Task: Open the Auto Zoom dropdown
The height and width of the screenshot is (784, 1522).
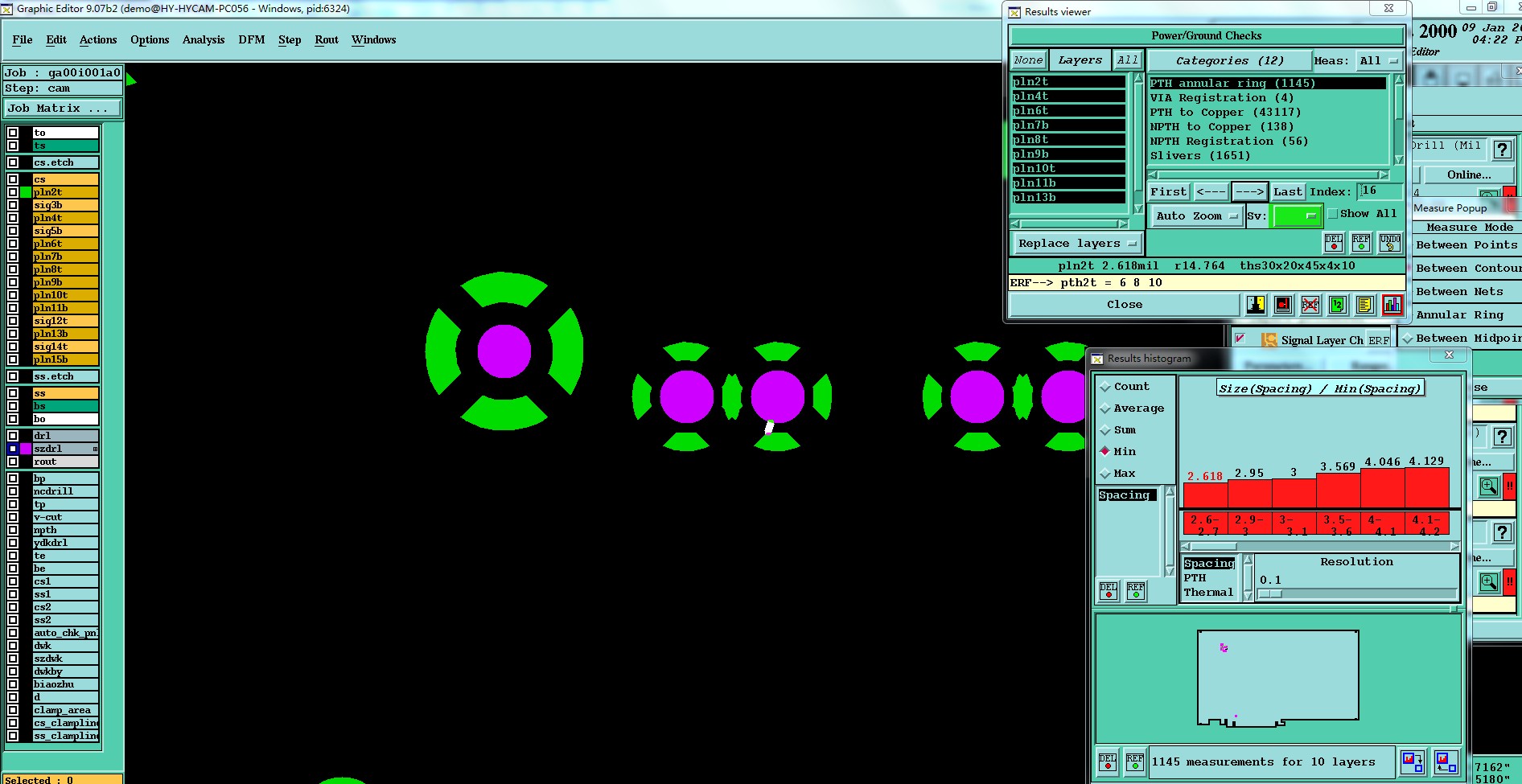Action: point(1196,215)
